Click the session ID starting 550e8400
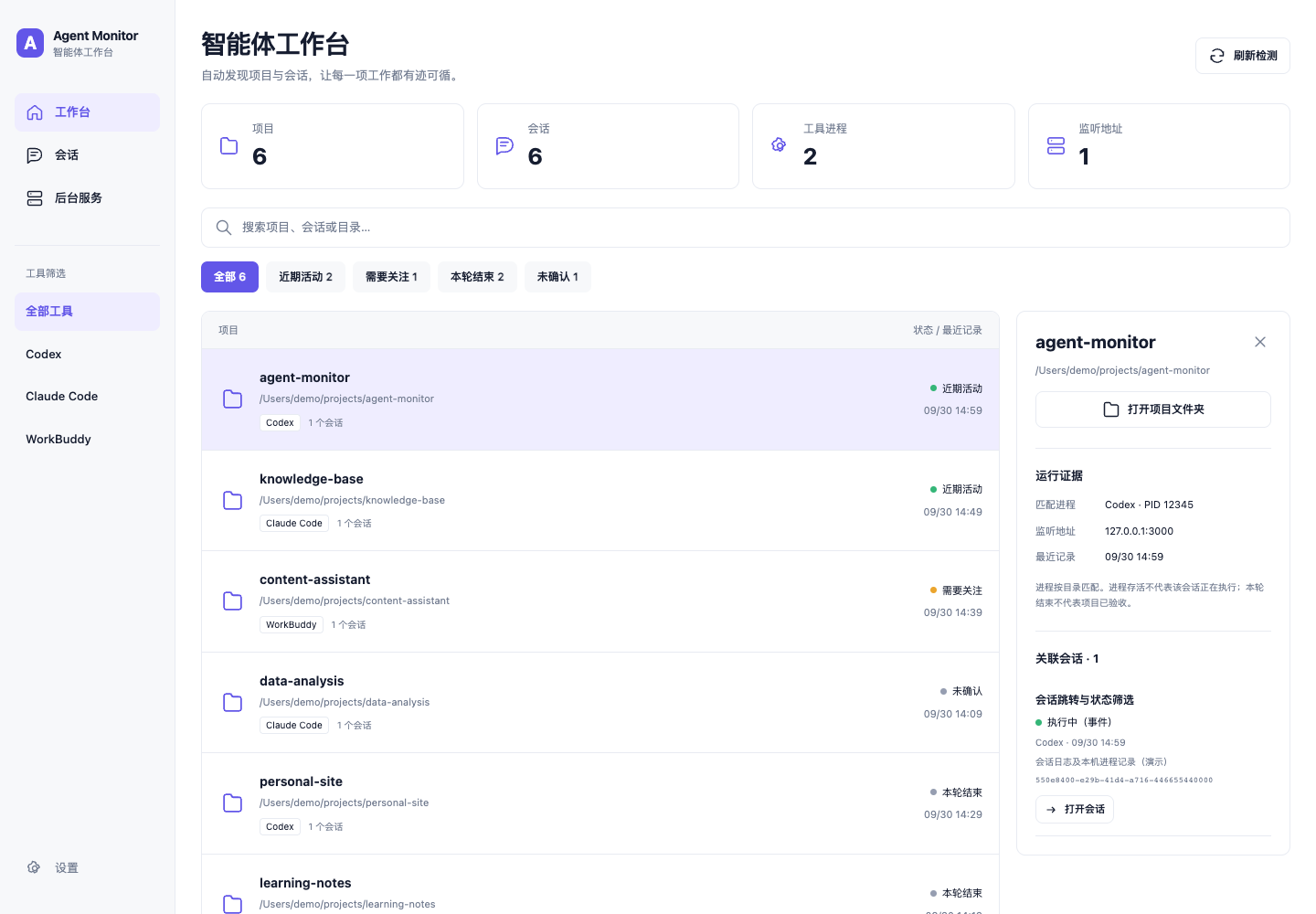This screenshot has height=914, width=1316. coord(1124,781)
